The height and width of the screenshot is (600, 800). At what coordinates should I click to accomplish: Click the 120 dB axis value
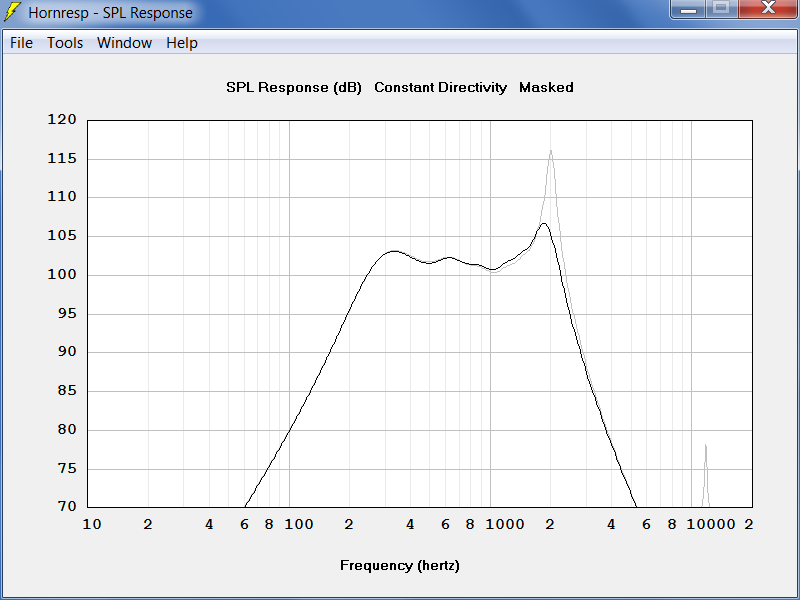point(62,120)
